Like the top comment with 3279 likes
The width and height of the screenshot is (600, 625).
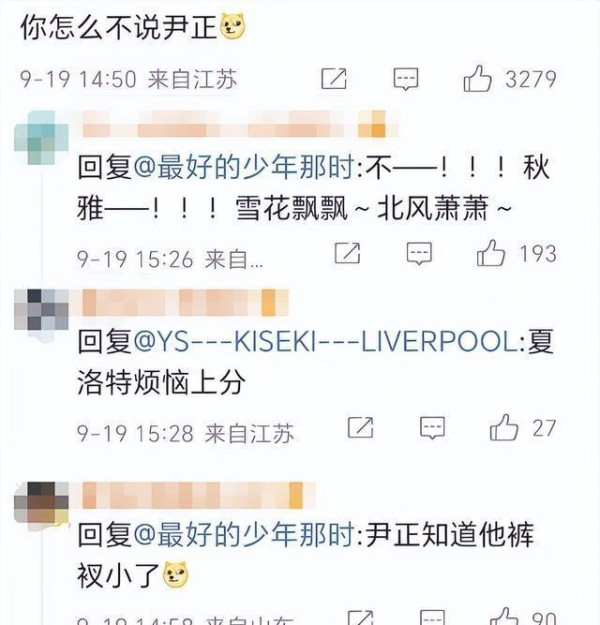coord(478,79)
